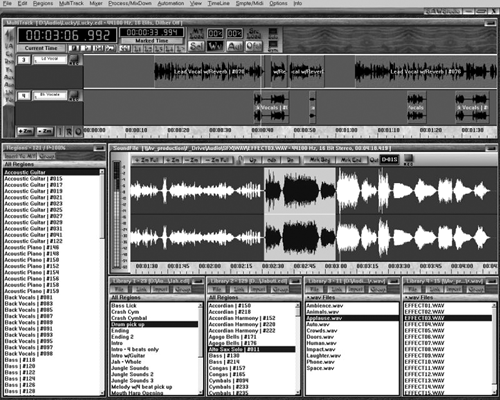Viewport: 500px width, 400px height.
Task: Arm the REC icon on Ld Vocal track
Action: point(74,60)
